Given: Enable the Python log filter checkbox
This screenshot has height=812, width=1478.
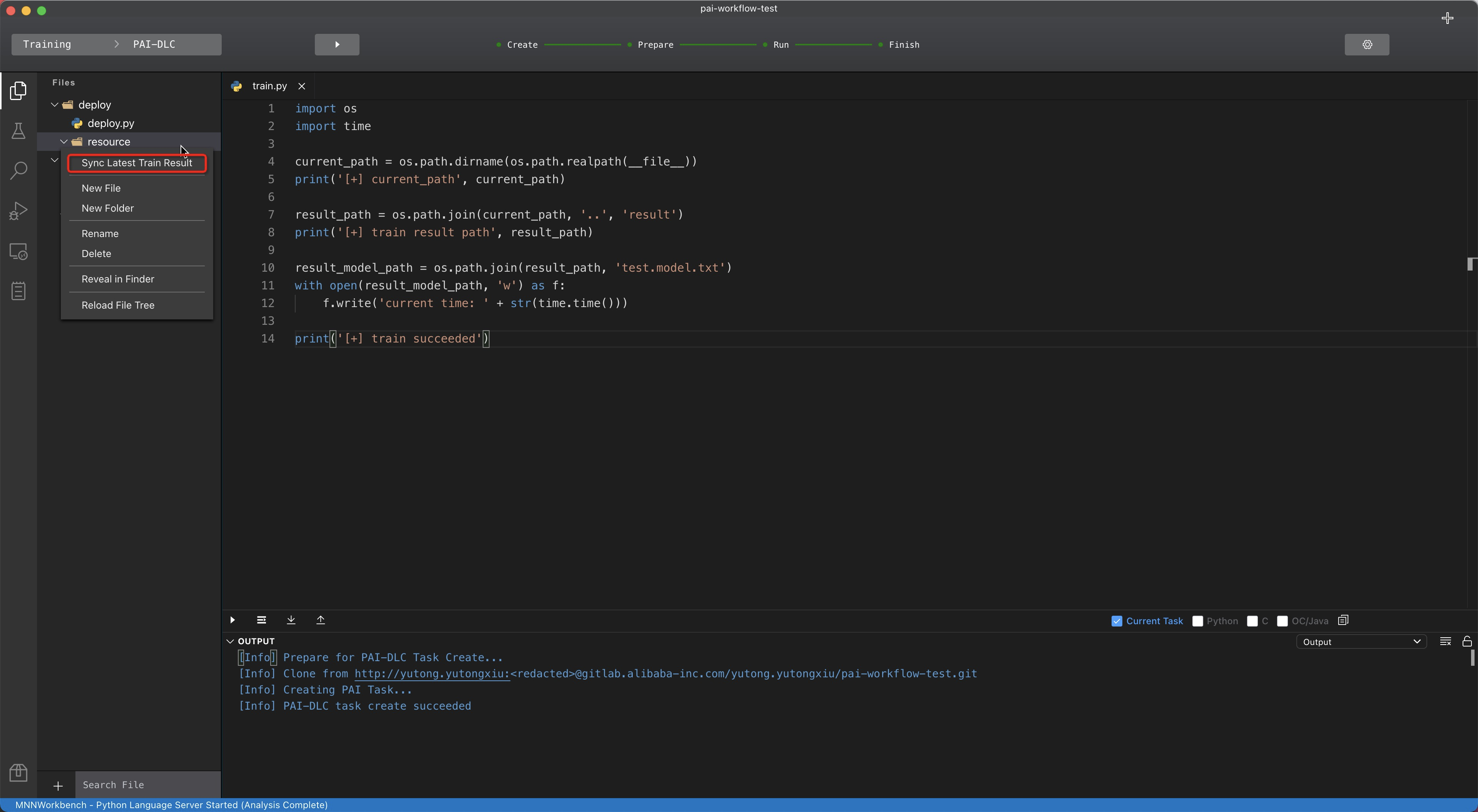Looking at the screenshot, I should tap(1197, 621).
